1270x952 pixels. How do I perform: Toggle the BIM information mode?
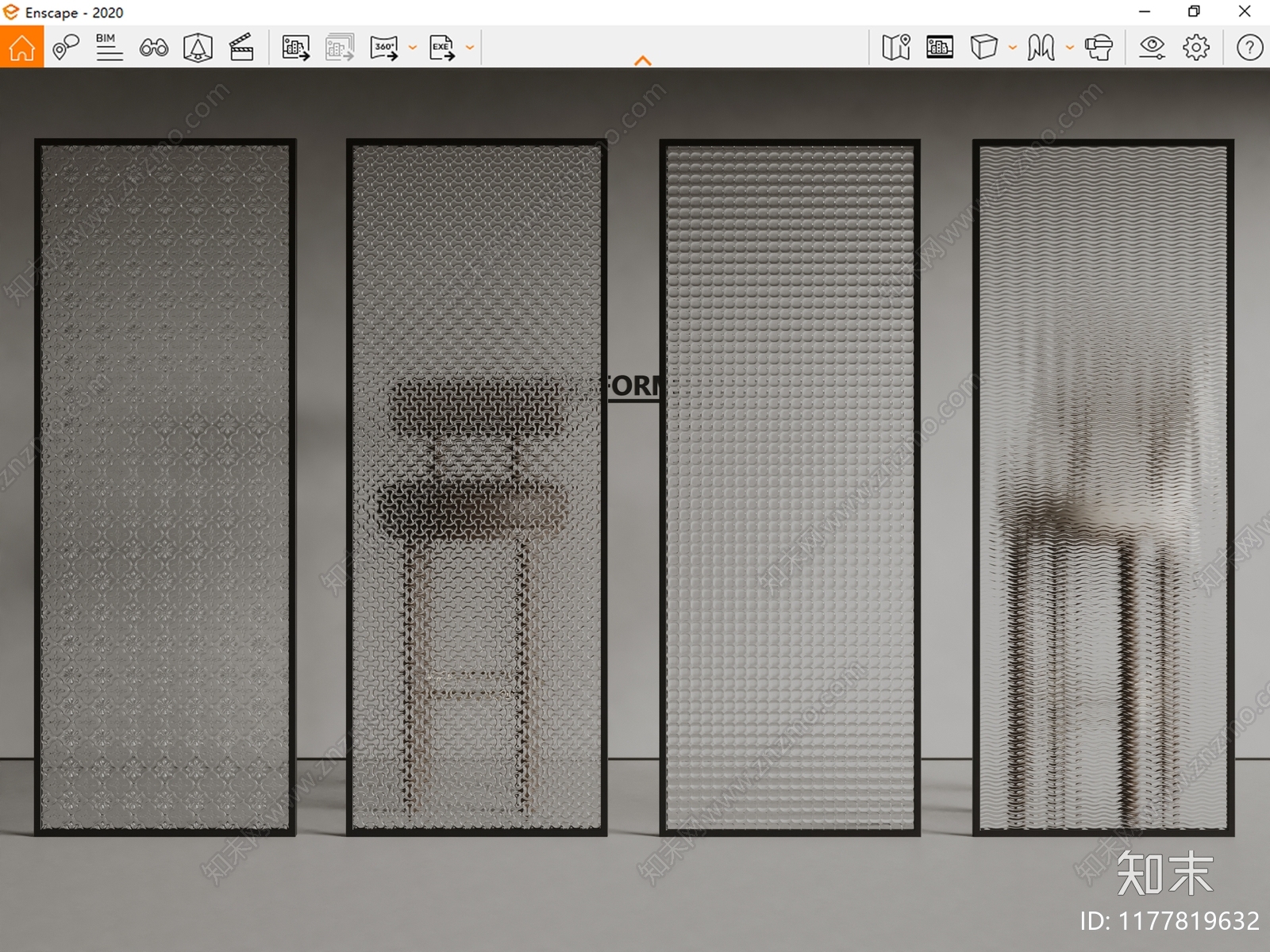pos(110,48)
